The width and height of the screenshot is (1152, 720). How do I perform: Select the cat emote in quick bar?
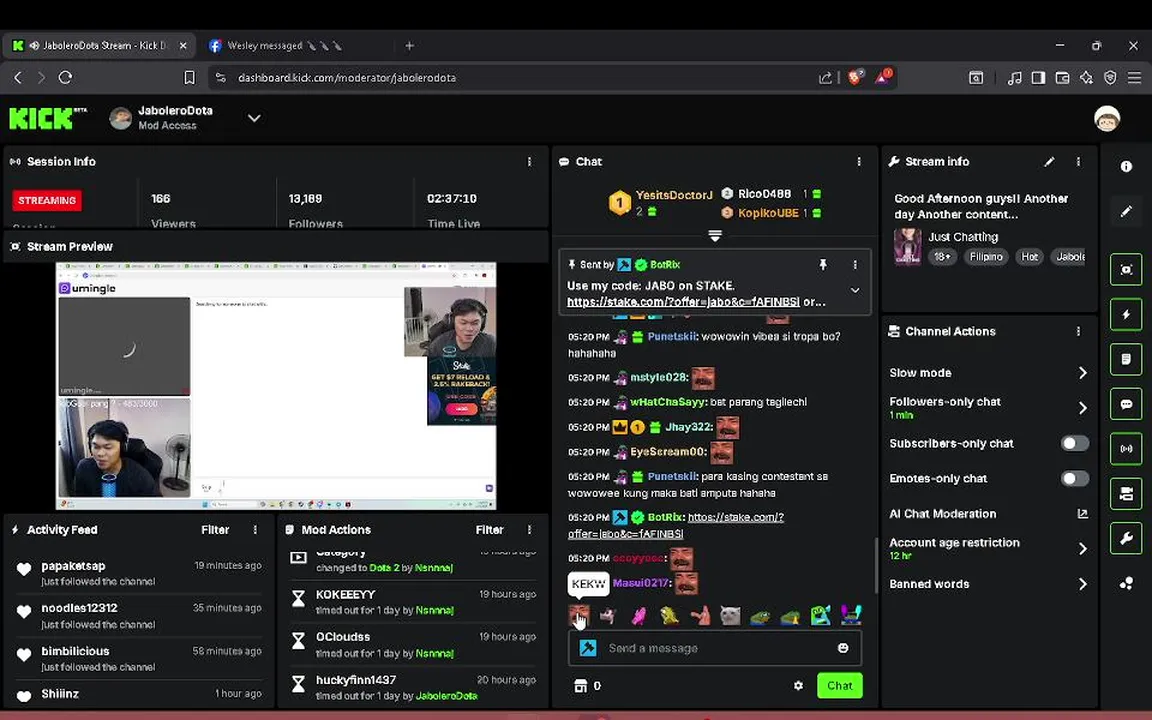tap(730, 615)
